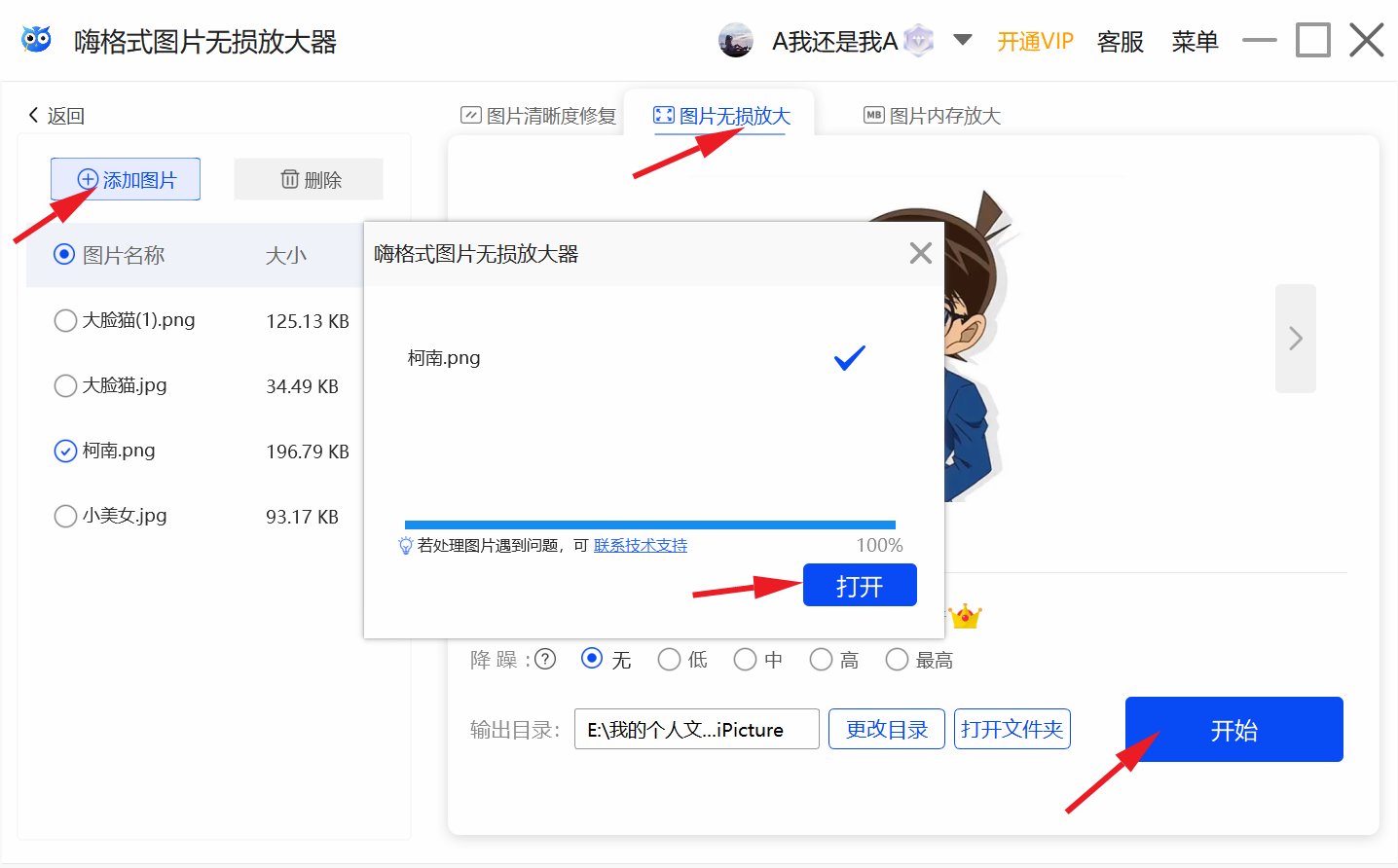Screen dimensions: 1398x868
Task: Click the completed progress bar
Action: point(650,524)
